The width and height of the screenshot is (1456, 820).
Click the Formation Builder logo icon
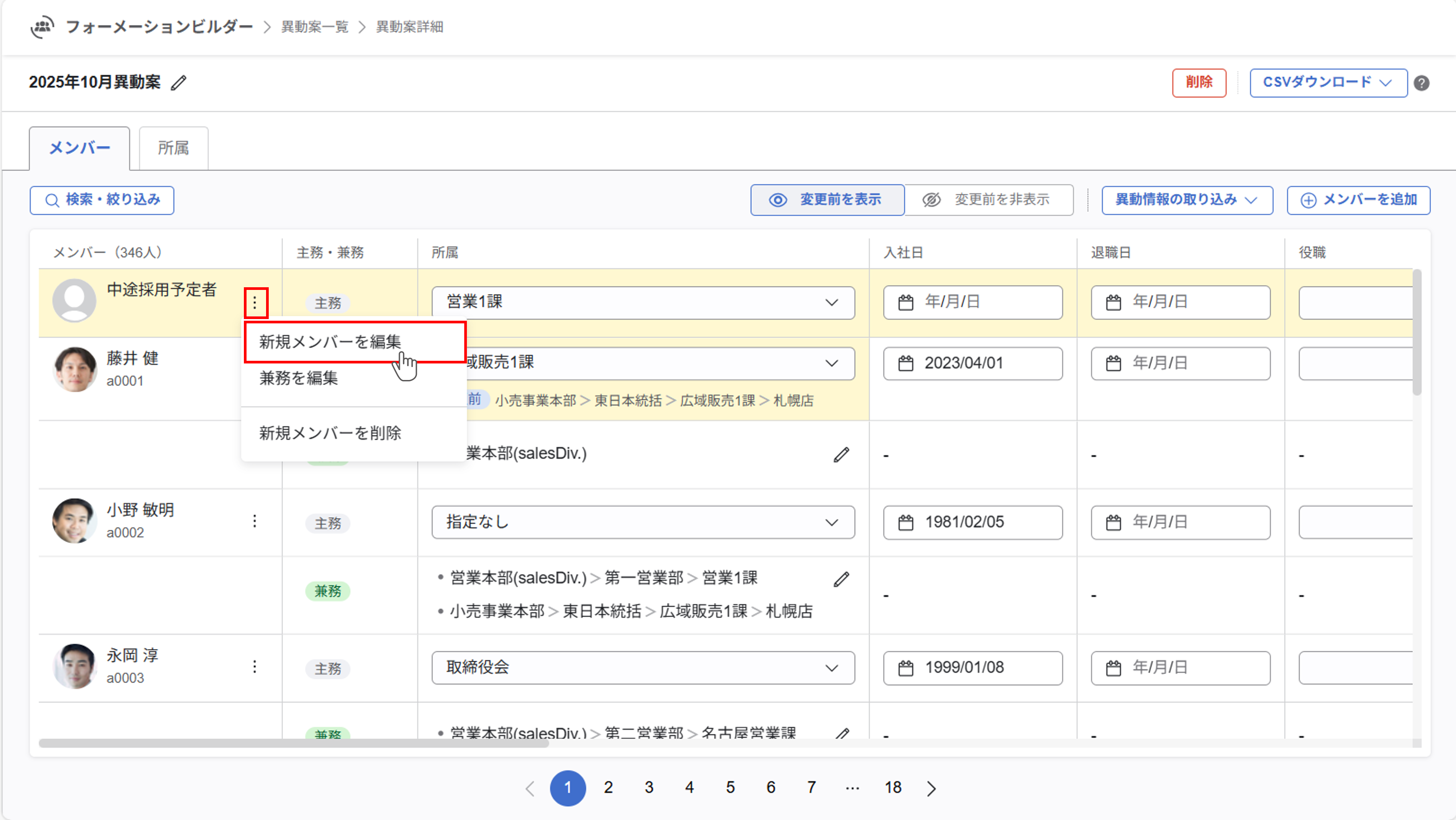42,27
